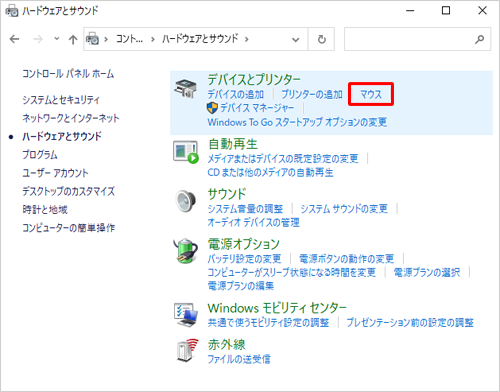Select ネットワークとインターネット in sidebar
Viewport: 500px width, 392px height.
click(x=71, y=118)
